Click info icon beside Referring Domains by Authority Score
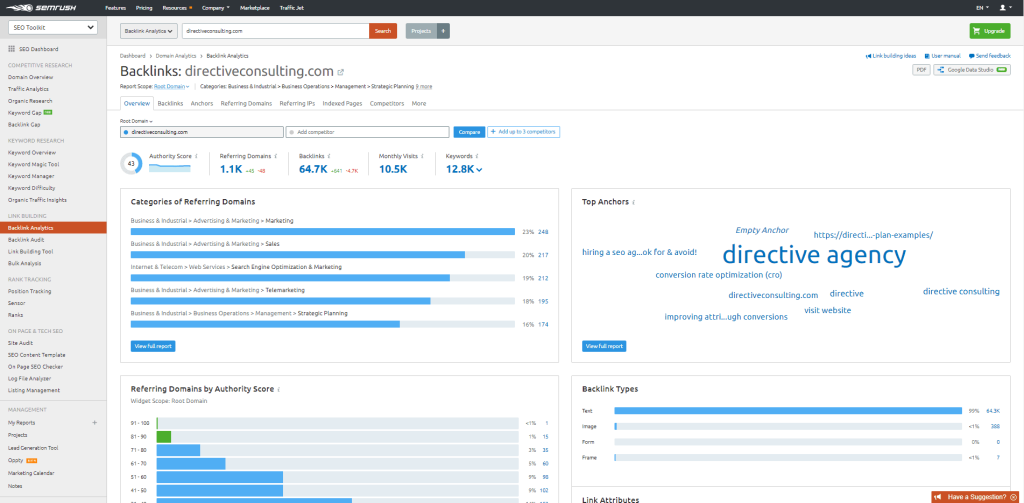 pyautogui.click(x=279, y=389)
